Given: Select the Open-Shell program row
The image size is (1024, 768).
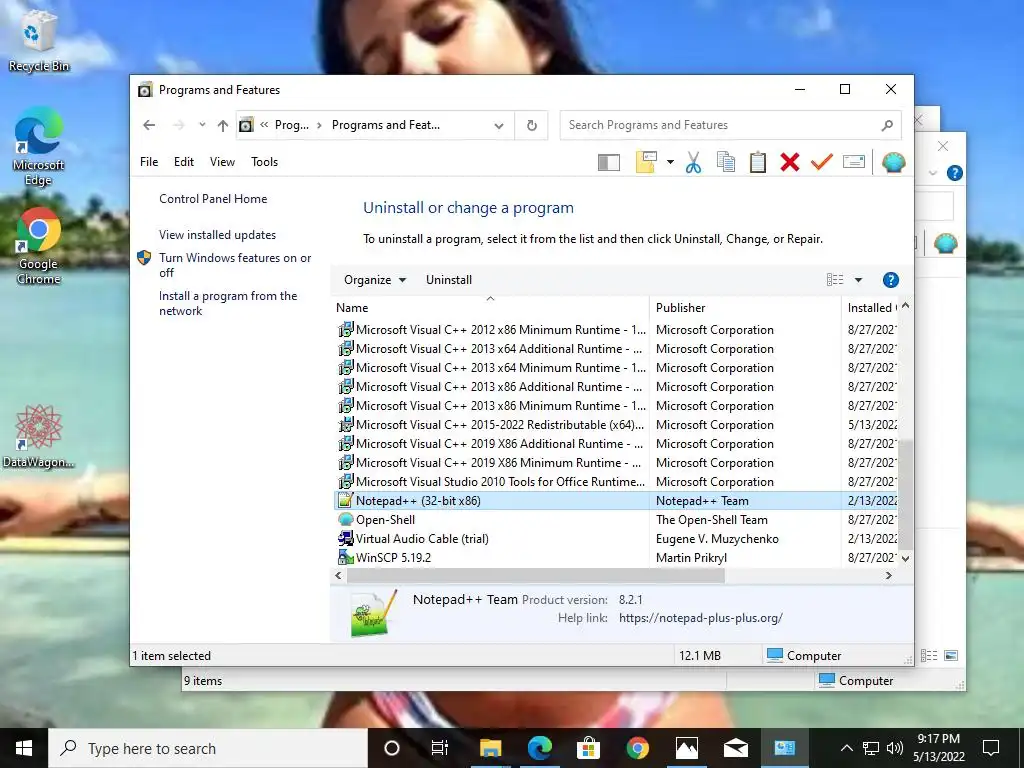Looking at the screenshot, I should (x=615, y=520).
